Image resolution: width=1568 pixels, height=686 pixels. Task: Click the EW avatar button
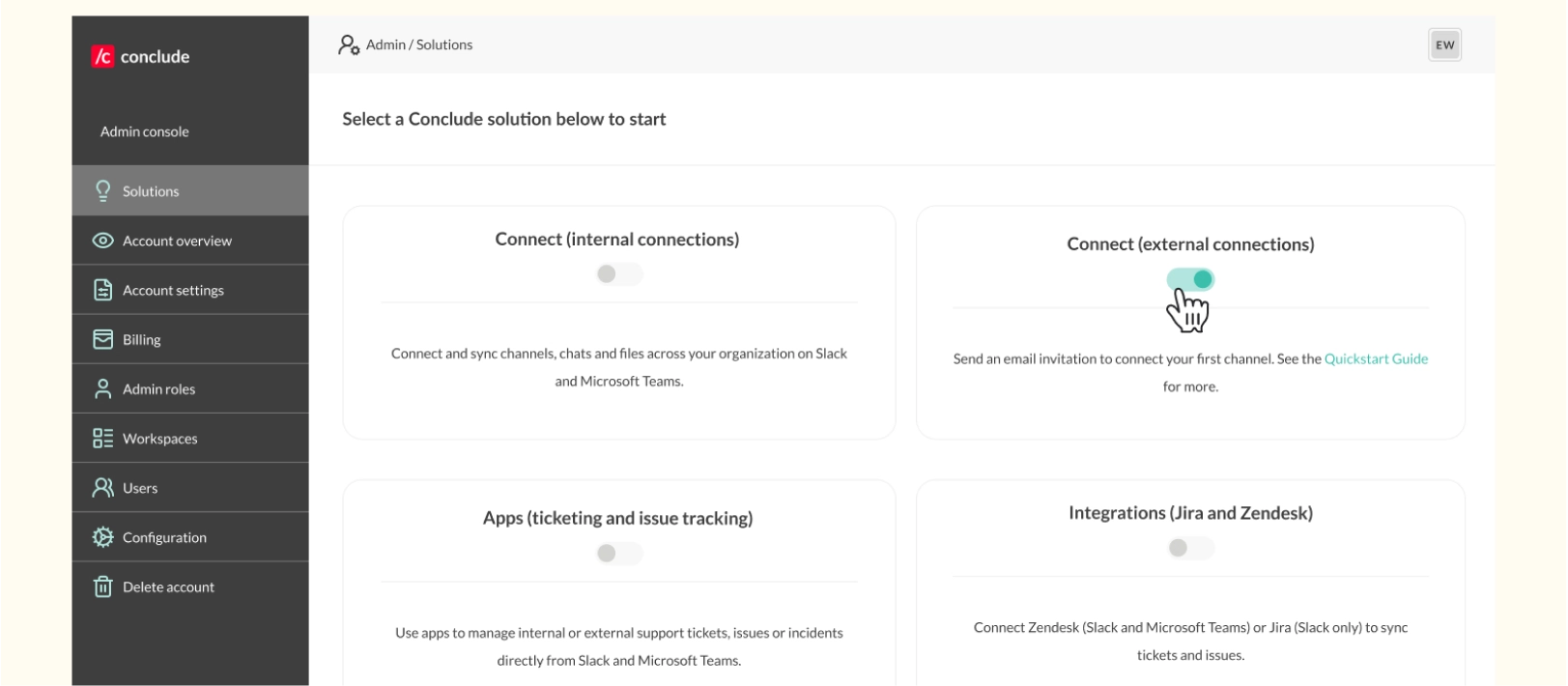pyautogui.click(x=1443, y=44)
